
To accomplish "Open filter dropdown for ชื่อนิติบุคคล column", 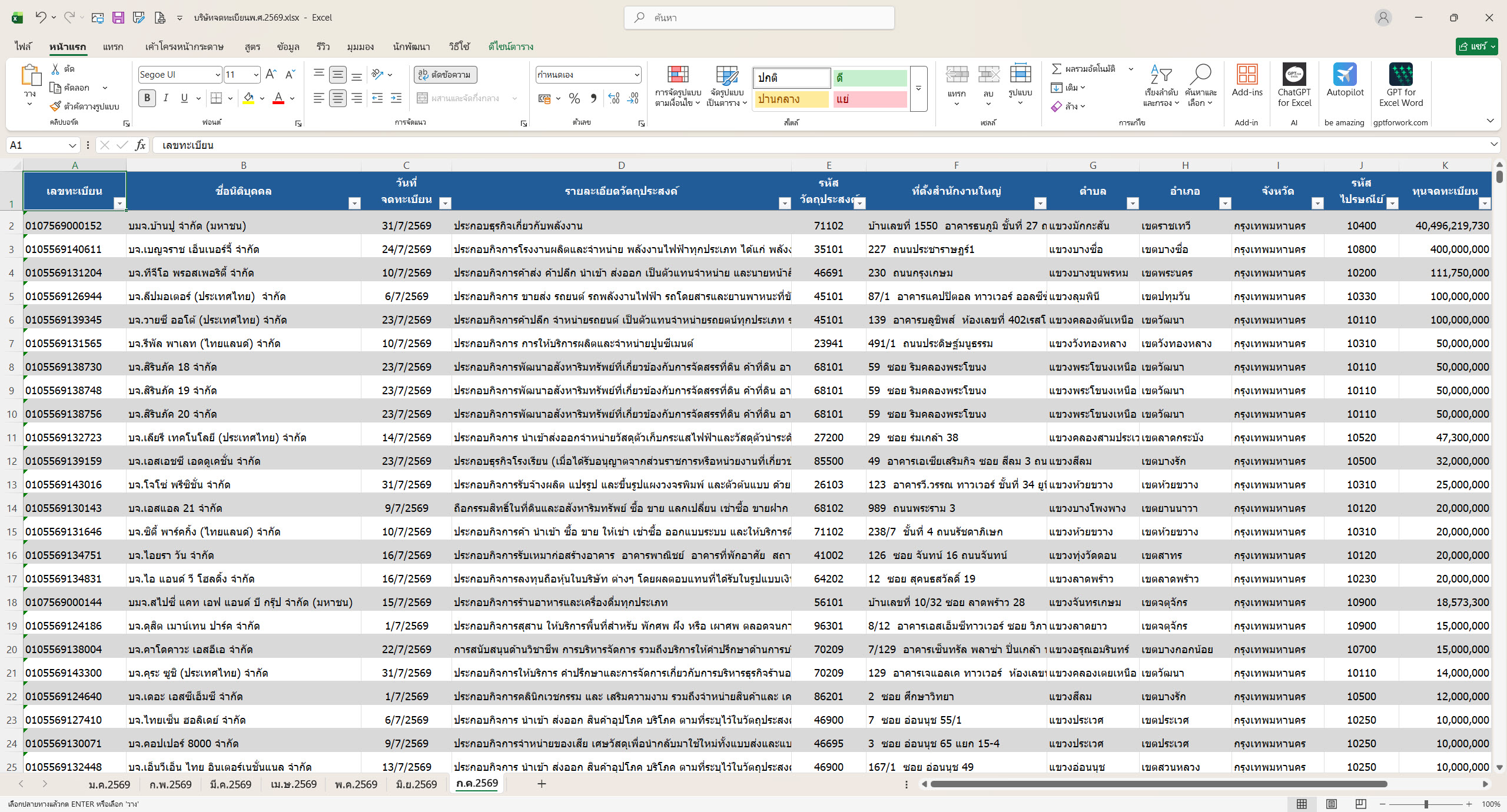I will point(354,204).
